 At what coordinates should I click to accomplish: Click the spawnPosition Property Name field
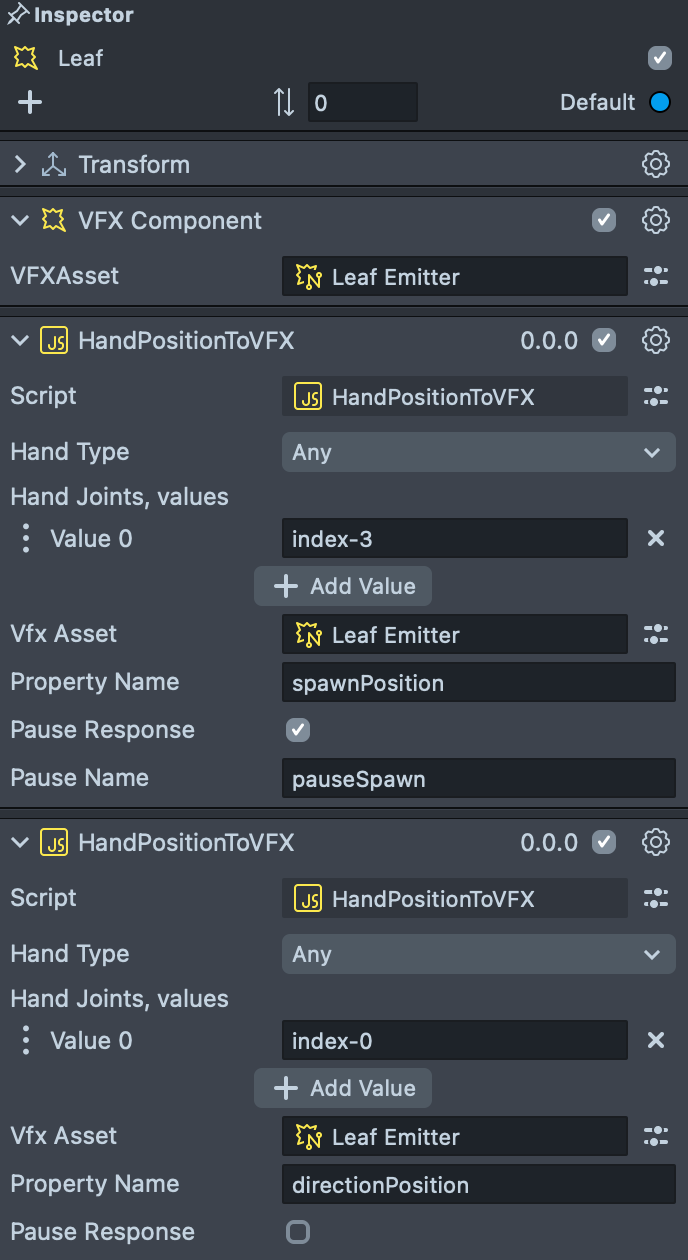pos(478,683)
